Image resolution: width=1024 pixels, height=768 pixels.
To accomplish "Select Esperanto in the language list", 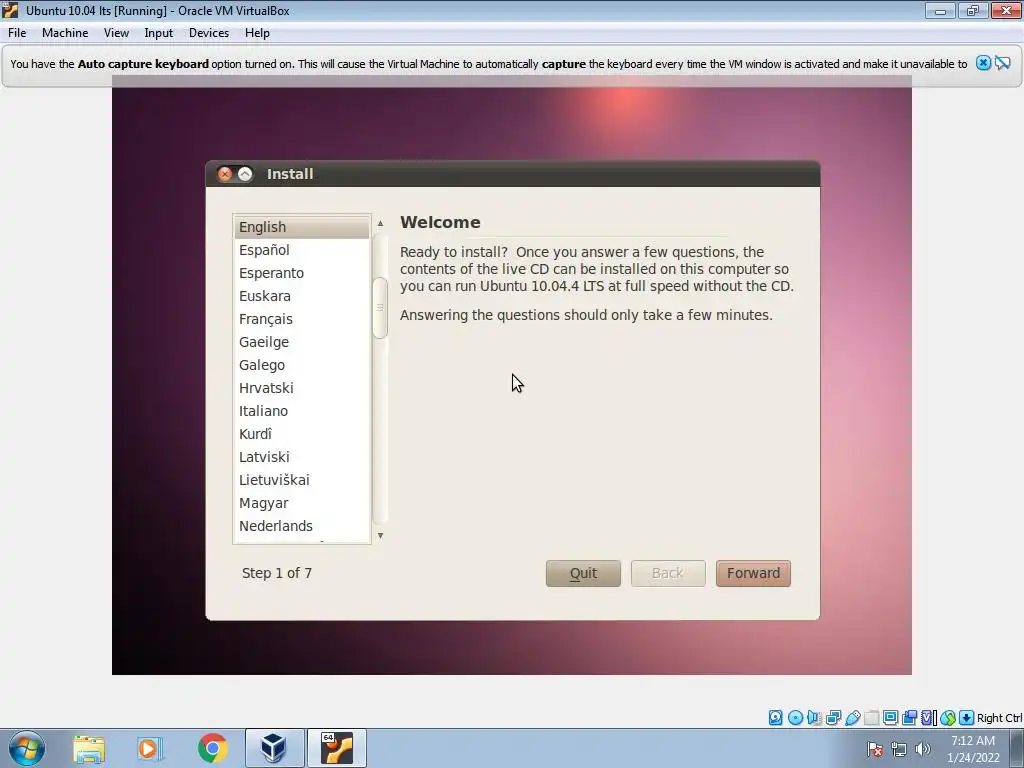I will [302, 273].
